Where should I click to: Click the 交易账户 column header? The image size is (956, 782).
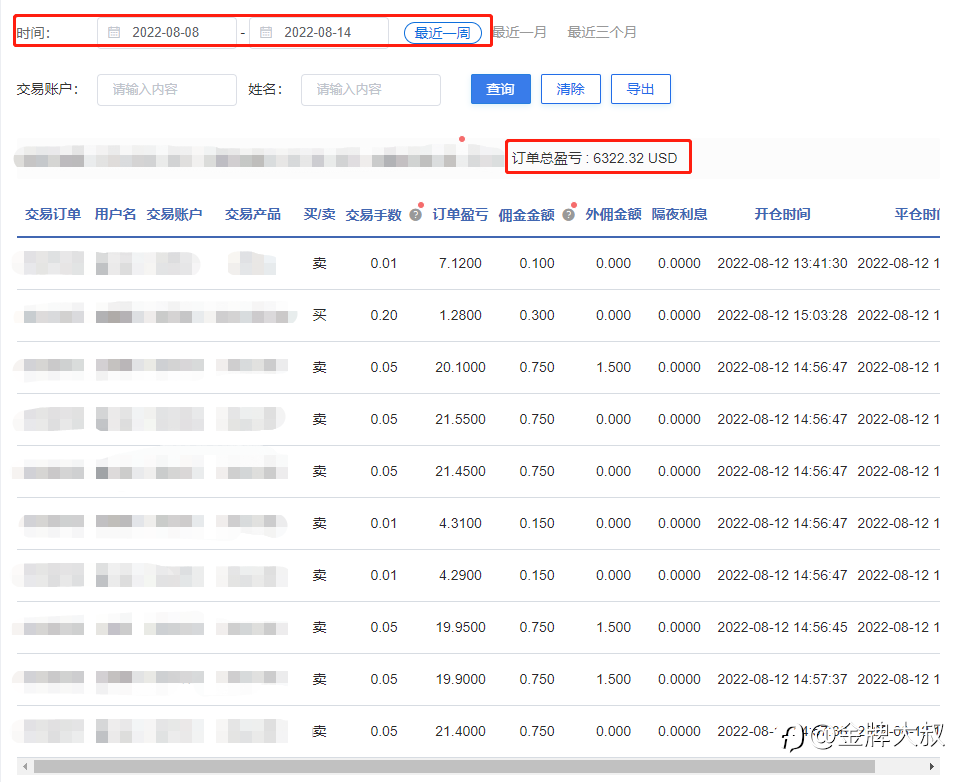174,214
